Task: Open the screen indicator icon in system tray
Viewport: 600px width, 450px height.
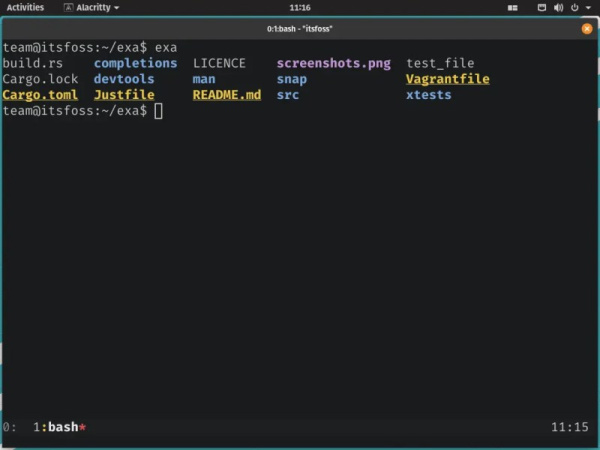Action: pyautogui.click(x=541, y=7)
